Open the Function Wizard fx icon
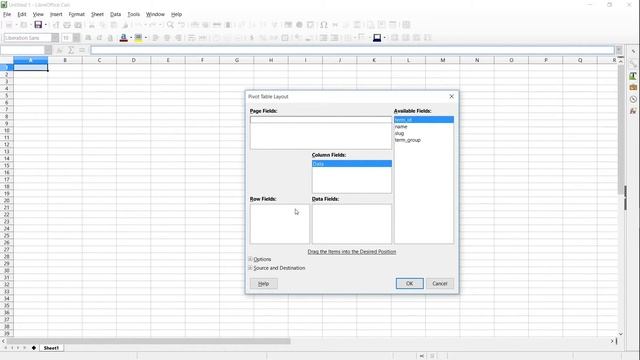This screenshot has height=360, width=640. [x=60, y=50]
